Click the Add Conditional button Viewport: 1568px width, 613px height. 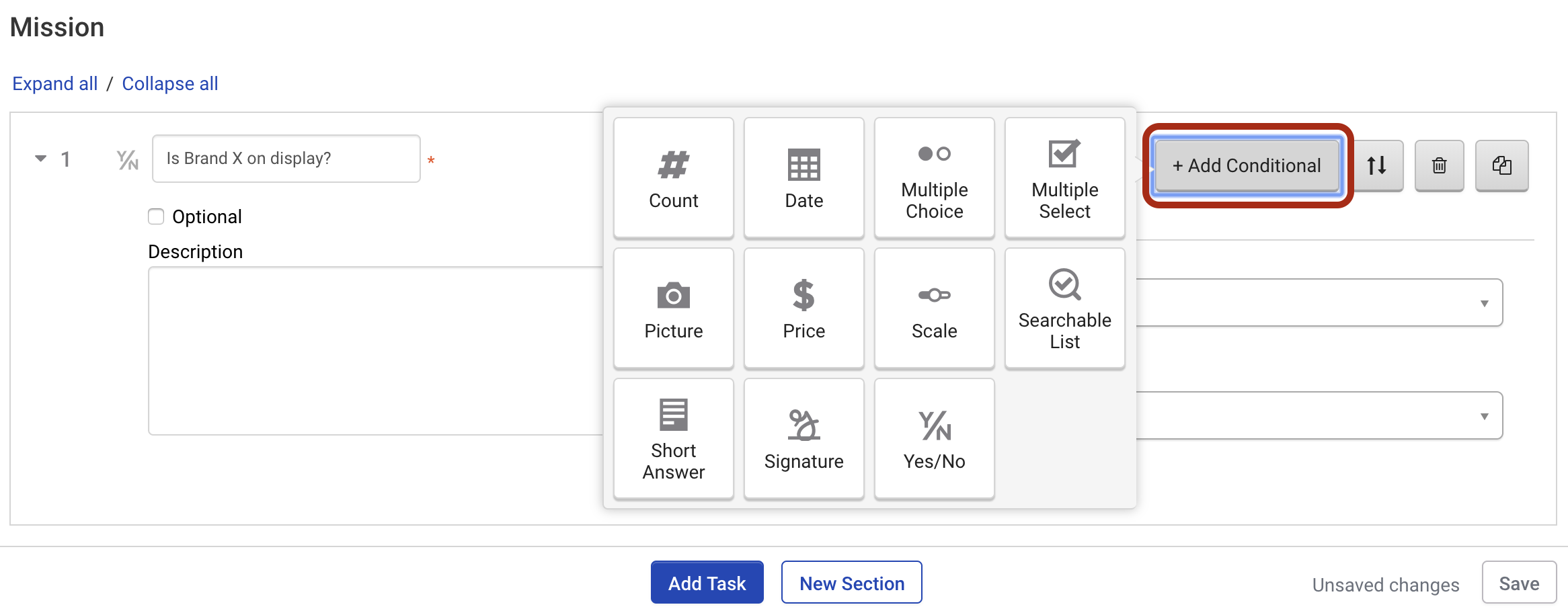[x=1247, y=165]
